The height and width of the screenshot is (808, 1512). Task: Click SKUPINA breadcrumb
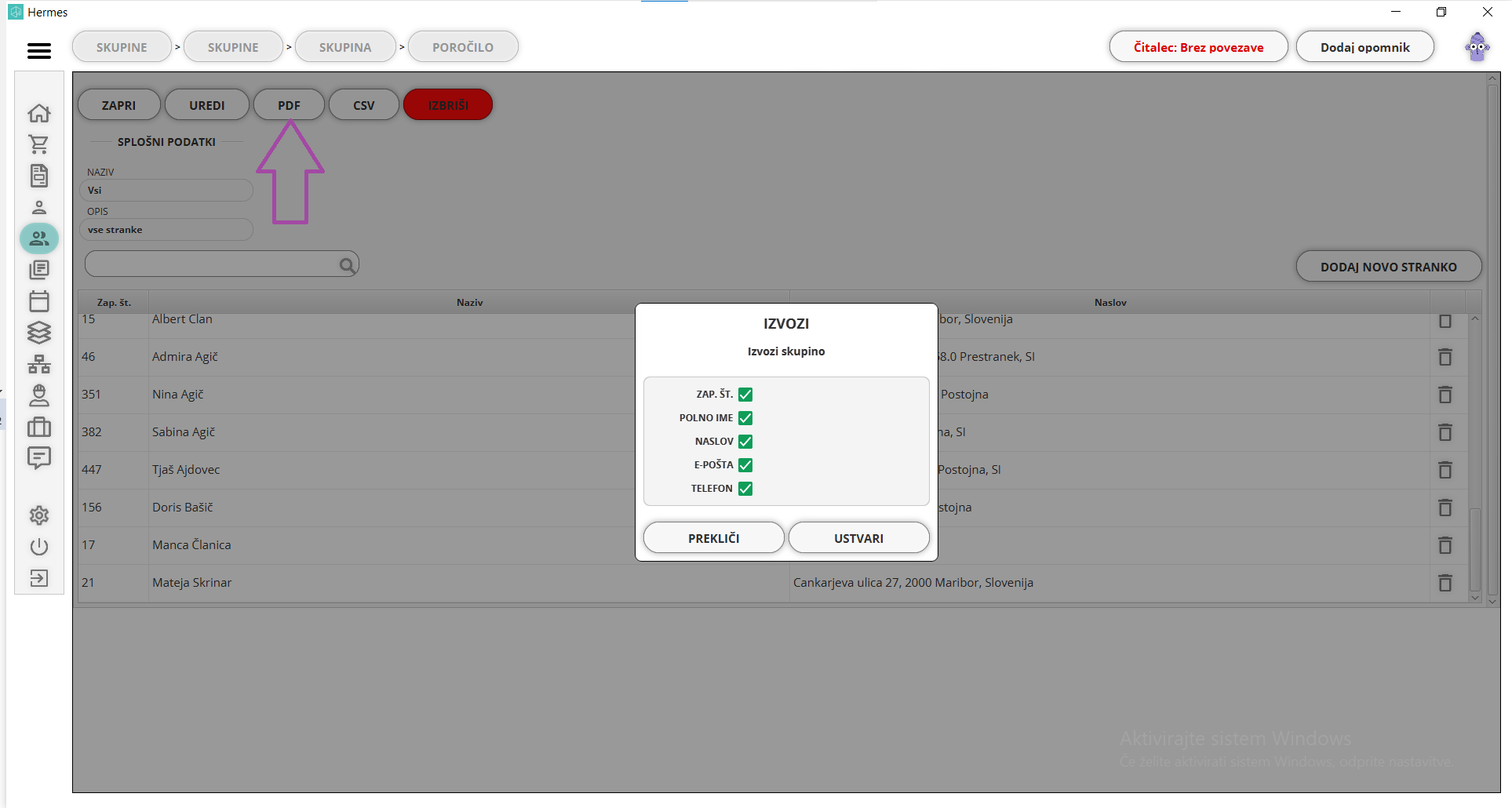[x=345, y=47]
